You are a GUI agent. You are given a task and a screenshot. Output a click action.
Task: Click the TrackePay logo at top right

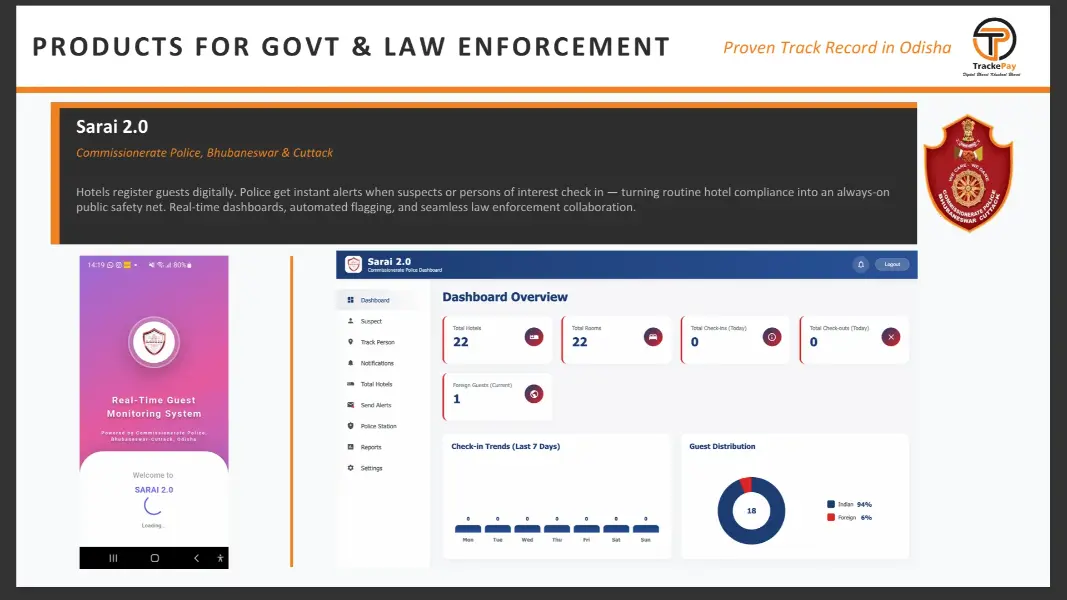pyautogui.click(x=995, y=42)
